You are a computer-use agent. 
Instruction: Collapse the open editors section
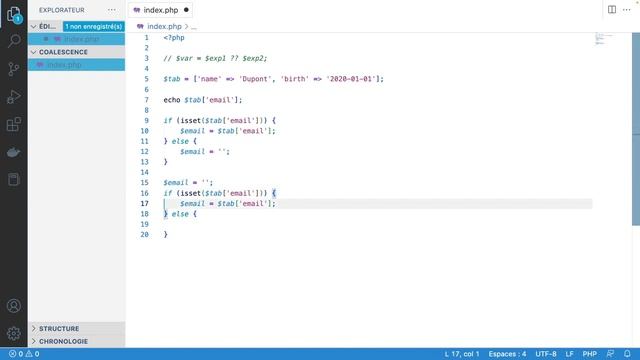click(x=34, y=27)
